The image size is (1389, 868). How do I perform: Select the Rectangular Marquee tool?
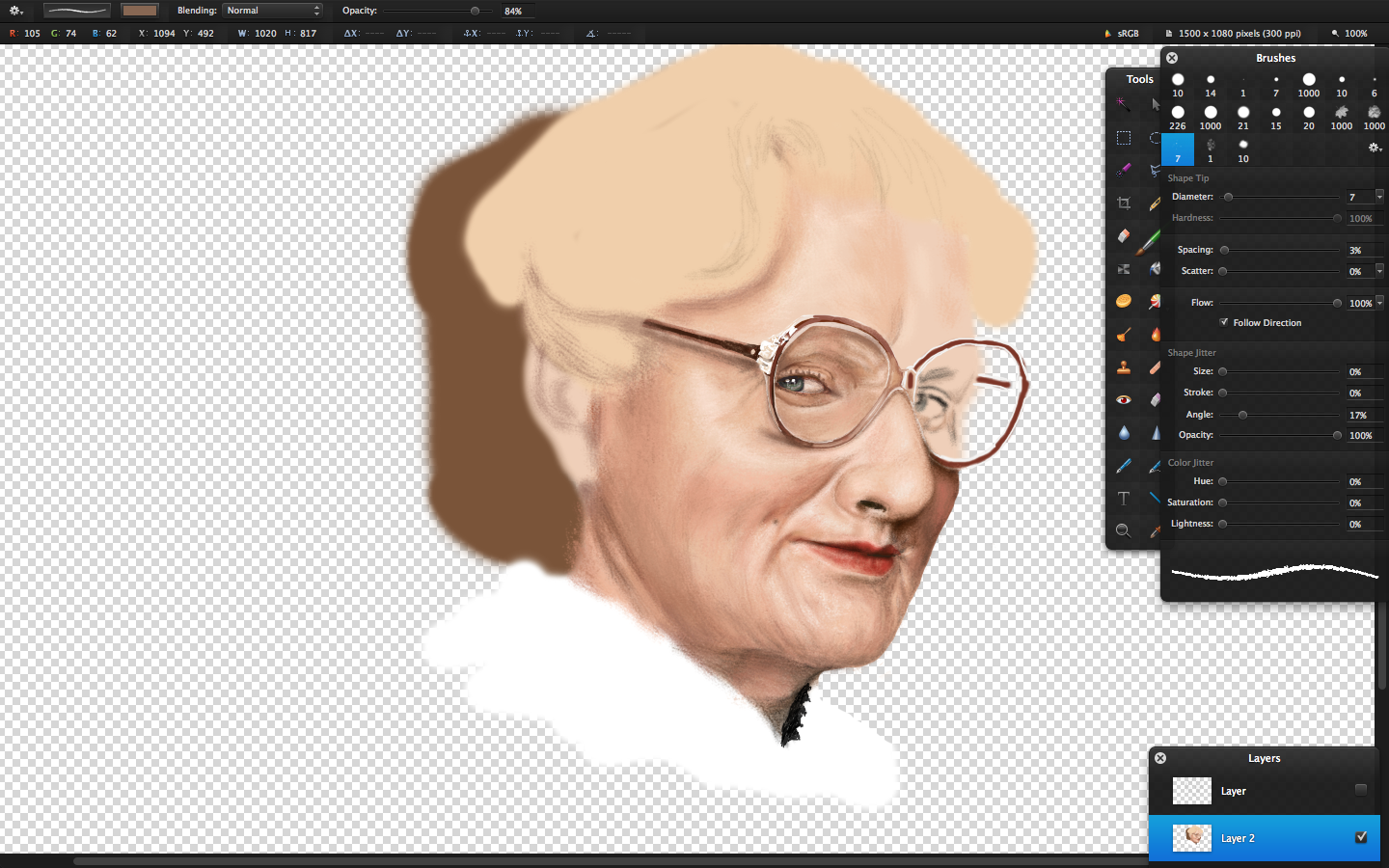(1124, 138)
